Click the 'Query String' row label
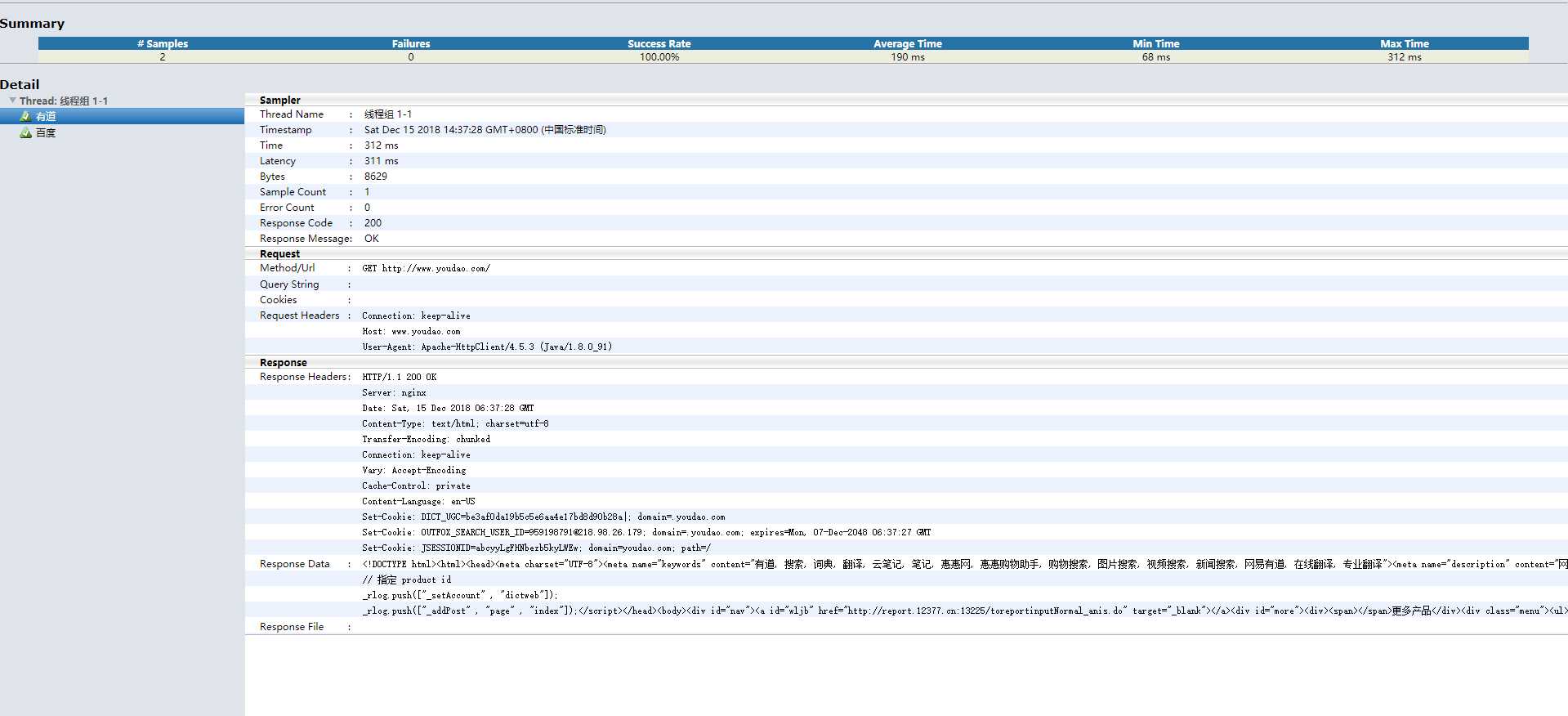The width and height of the screenshot is (1568, 716). click(289, 284)
